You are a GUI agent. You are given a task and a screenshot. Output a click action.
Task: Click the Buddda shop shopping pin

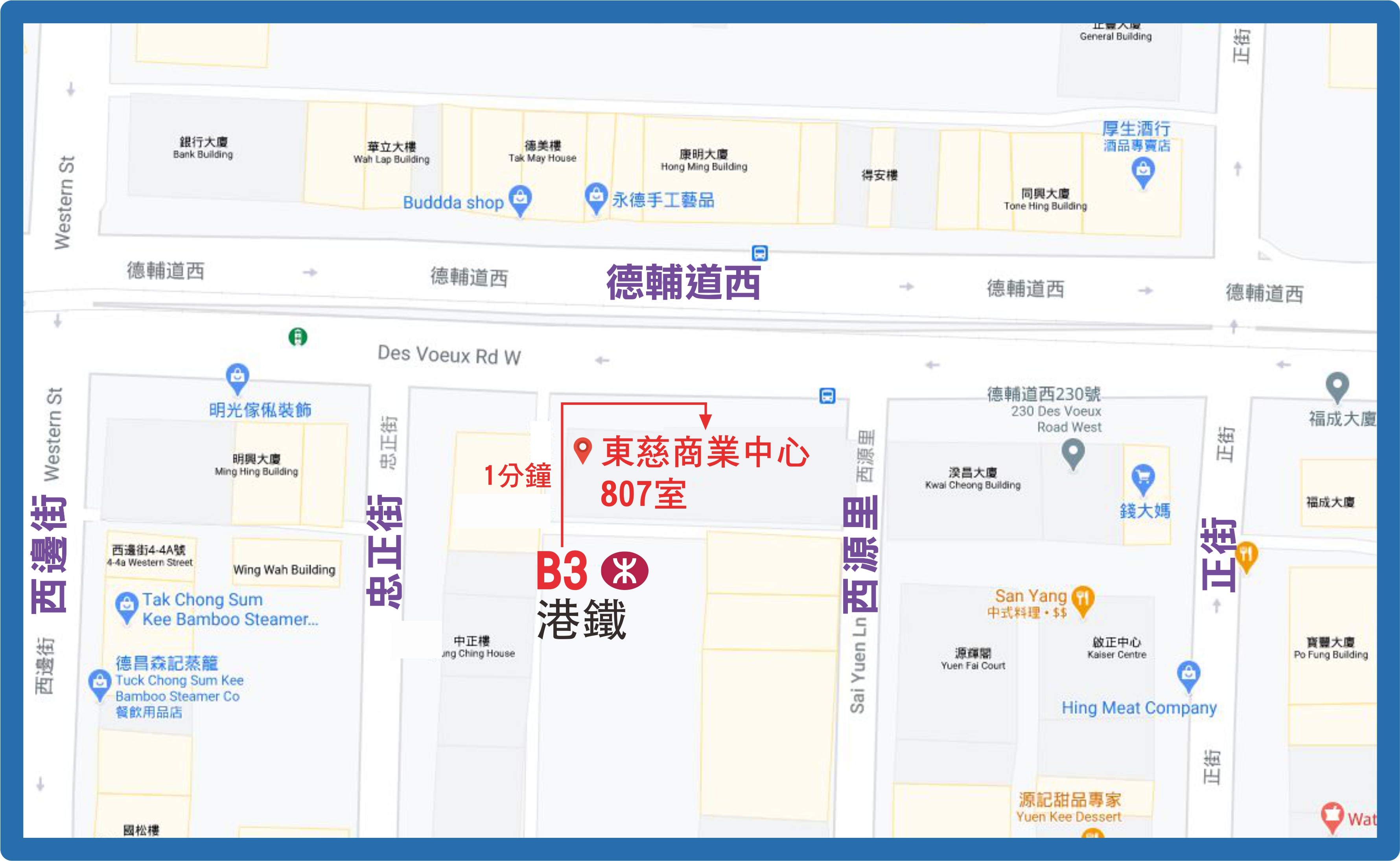tap(520, 201)
